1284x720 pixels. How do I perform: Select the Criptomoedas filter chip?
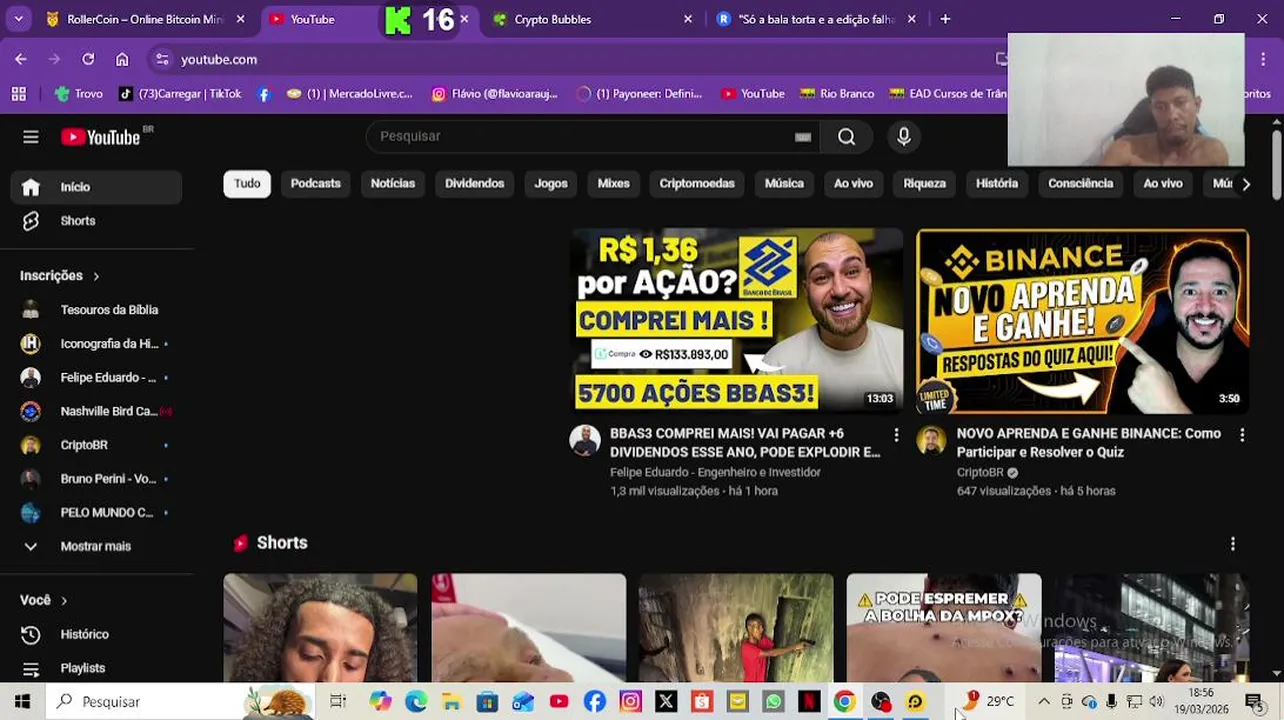697,184
